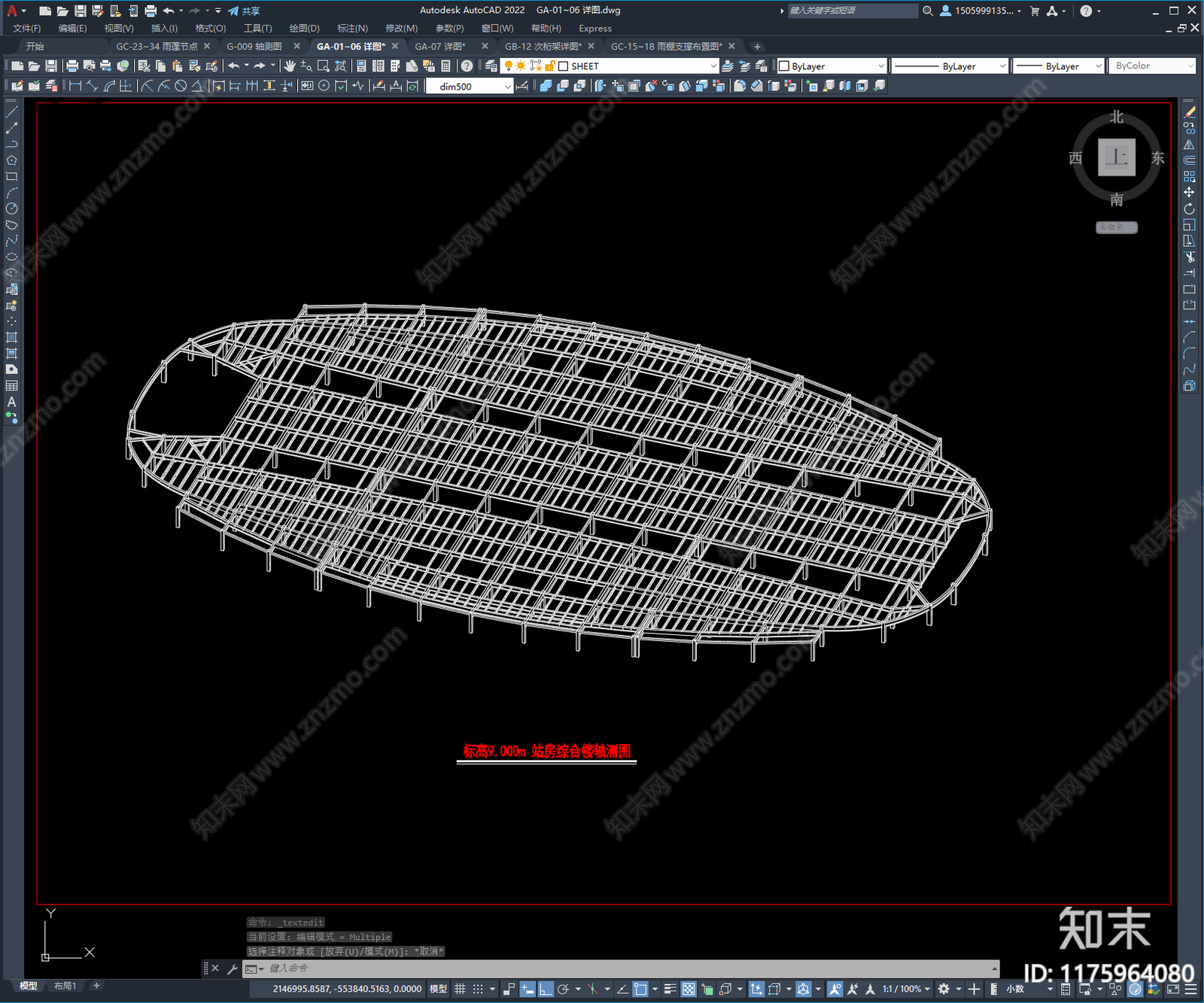
Task: Click the new drawing tab plus button
Action: coord(757,47)
